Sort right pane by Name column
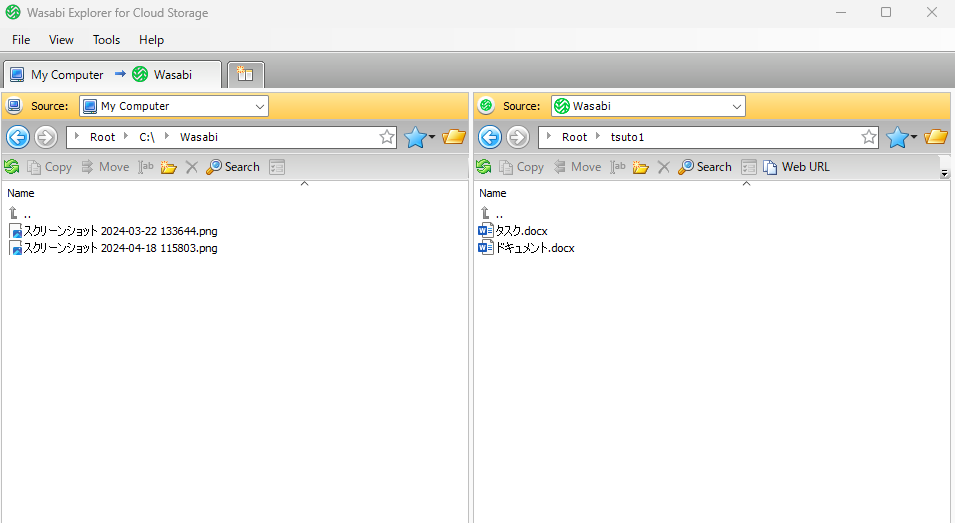 coord(493,193)
